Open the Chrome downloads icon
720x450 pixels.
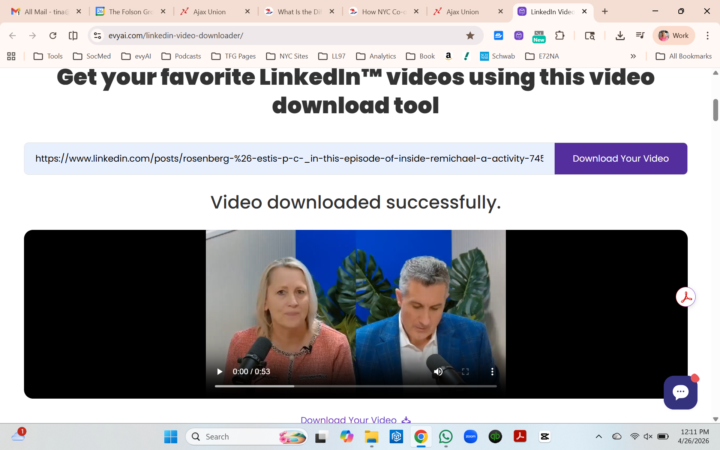click(620, 35)
